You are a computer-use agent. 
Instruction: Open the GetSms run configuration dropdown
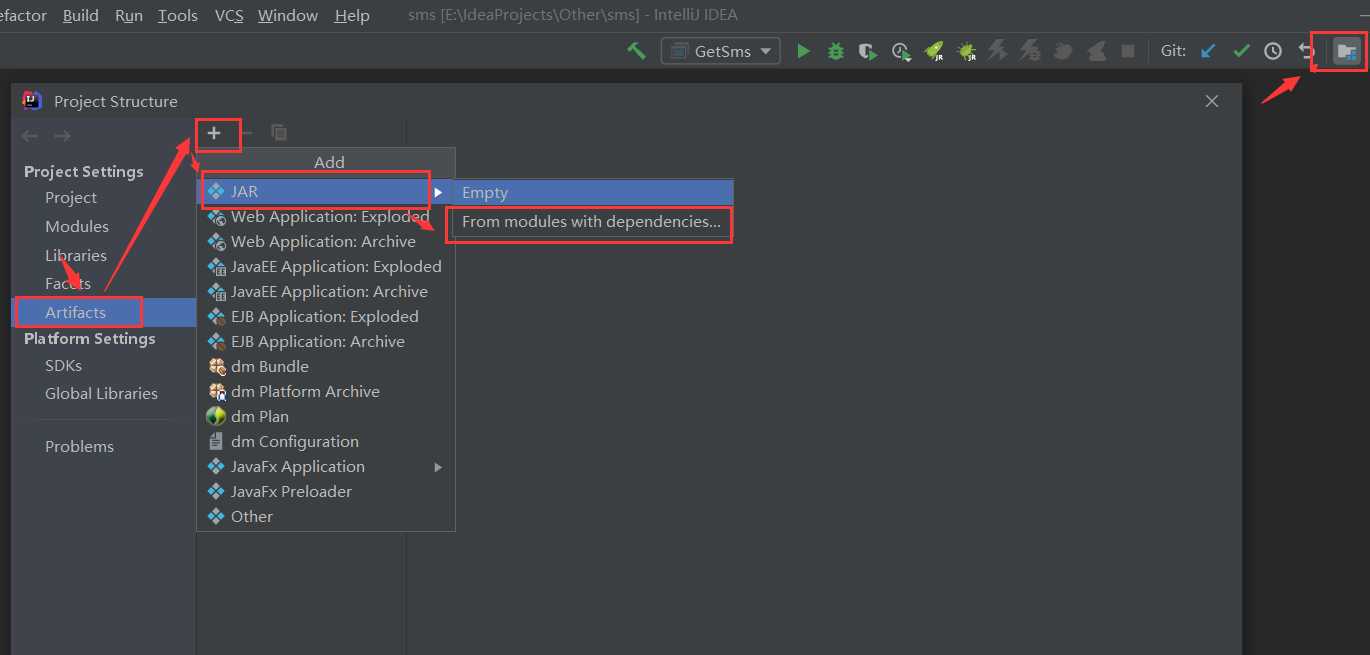tap(720, 51)
